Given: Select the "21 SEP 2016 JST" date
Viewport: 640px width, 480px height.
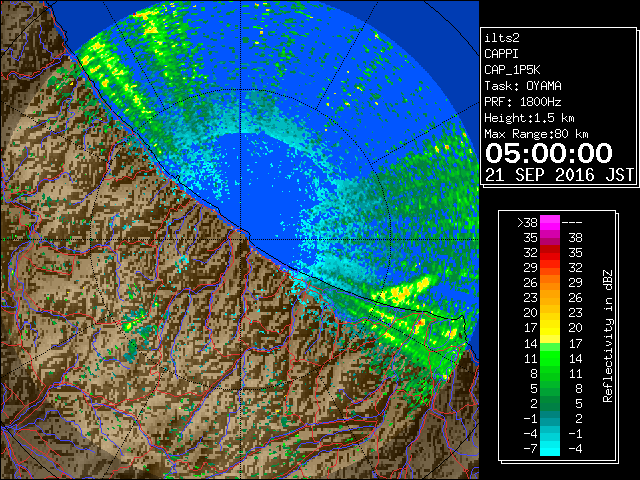Looking at the screenshot, I should (x=560, y=175).
